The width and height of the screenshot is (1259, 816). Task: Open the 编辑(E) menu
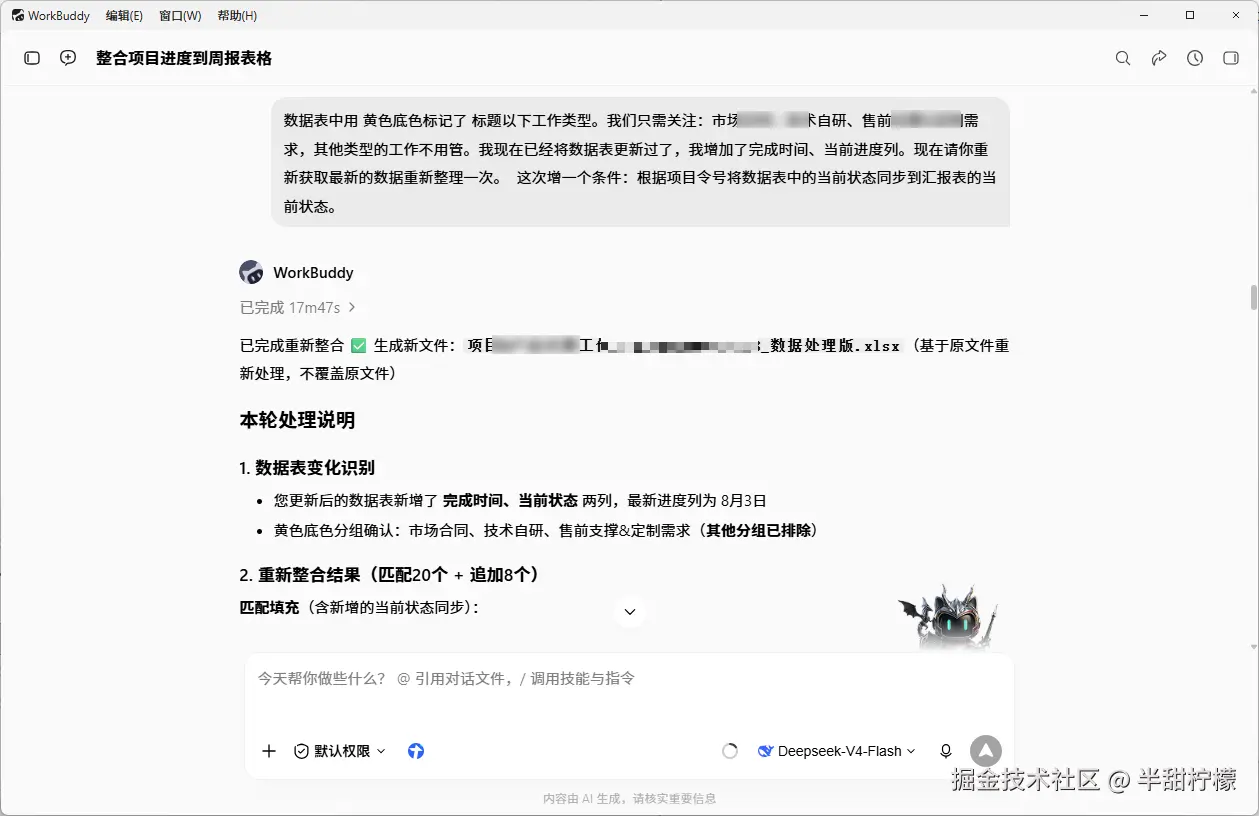(124, 15)
